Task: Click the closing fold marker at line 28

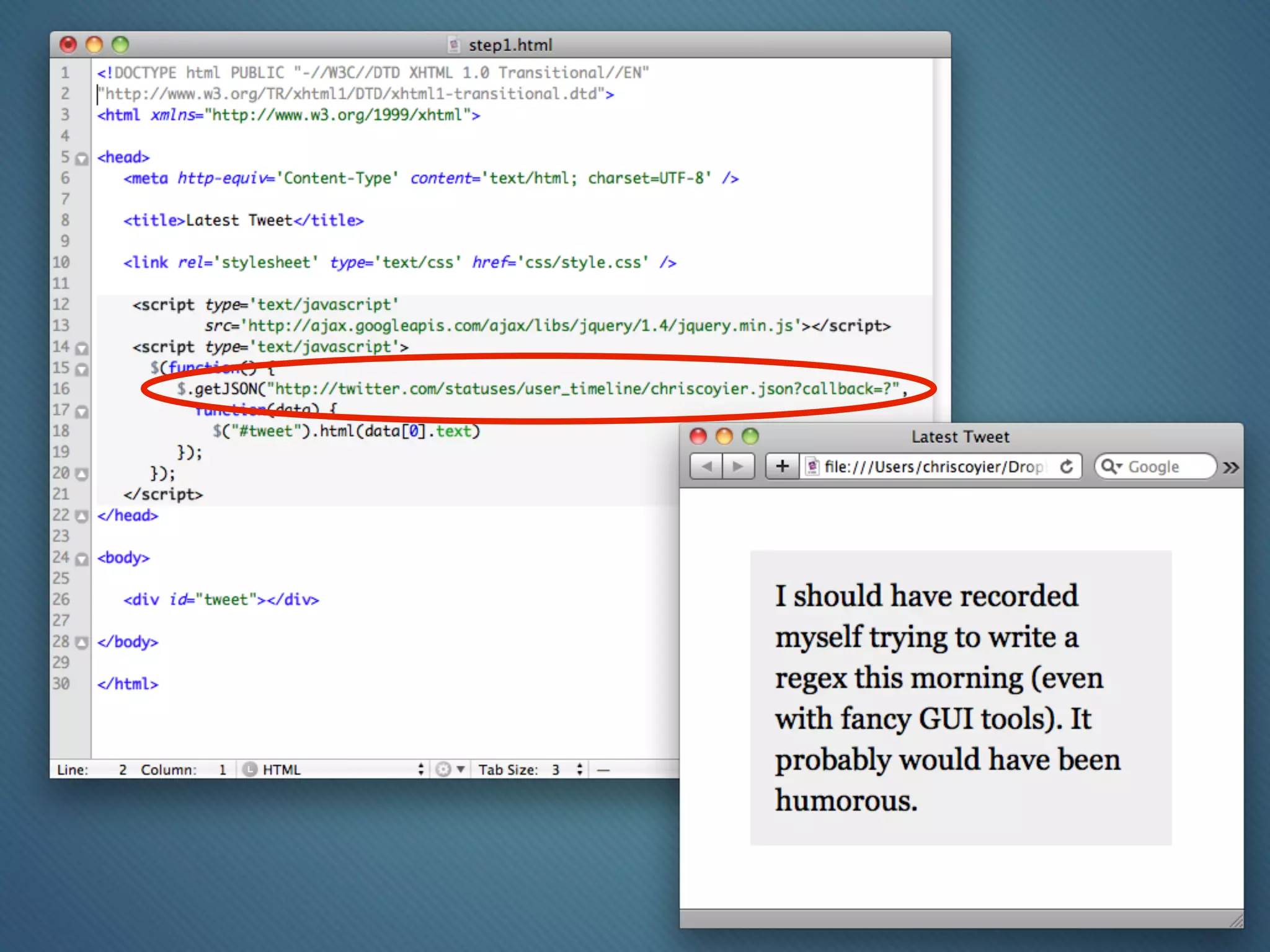Action: coord(81,642)
